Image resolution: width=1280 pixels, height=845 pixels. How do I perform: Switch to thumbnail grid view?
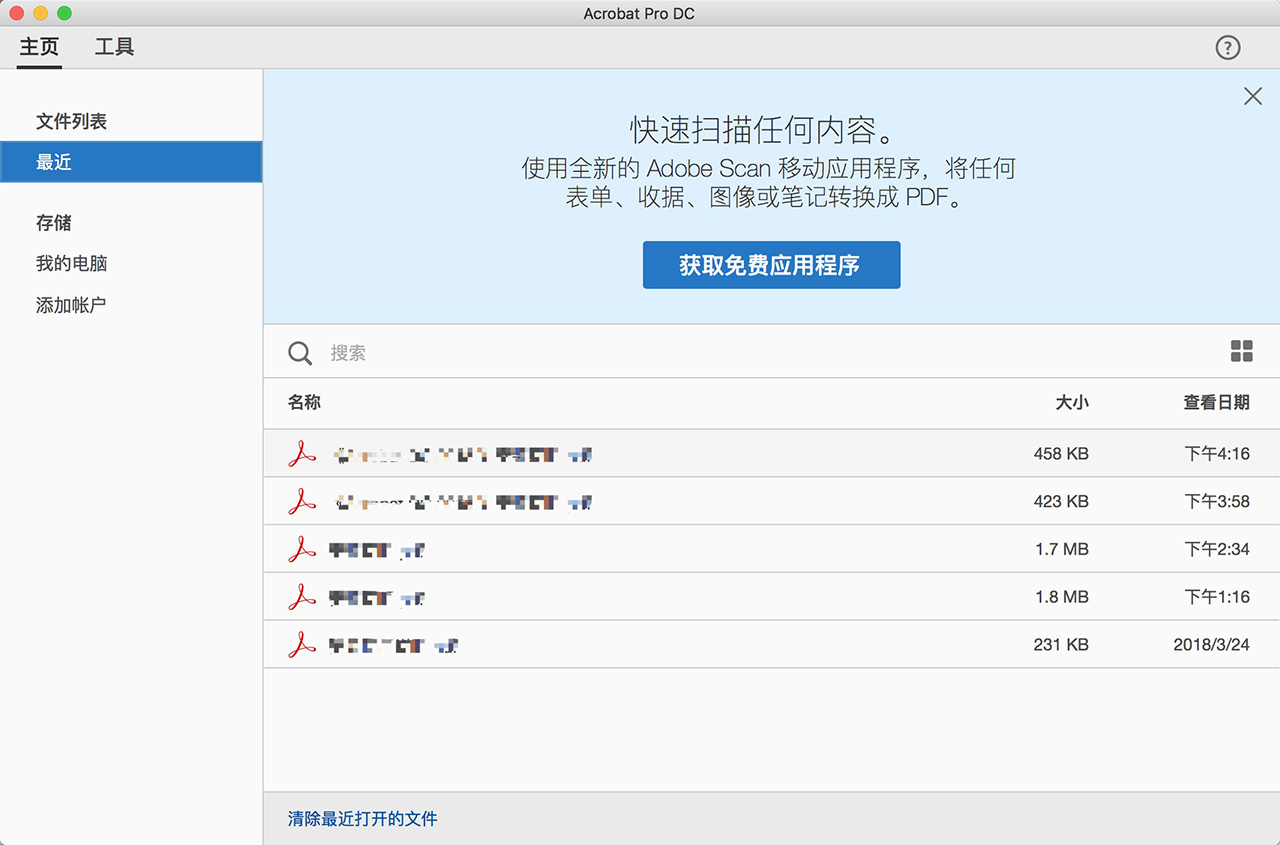pos(1241,351)
